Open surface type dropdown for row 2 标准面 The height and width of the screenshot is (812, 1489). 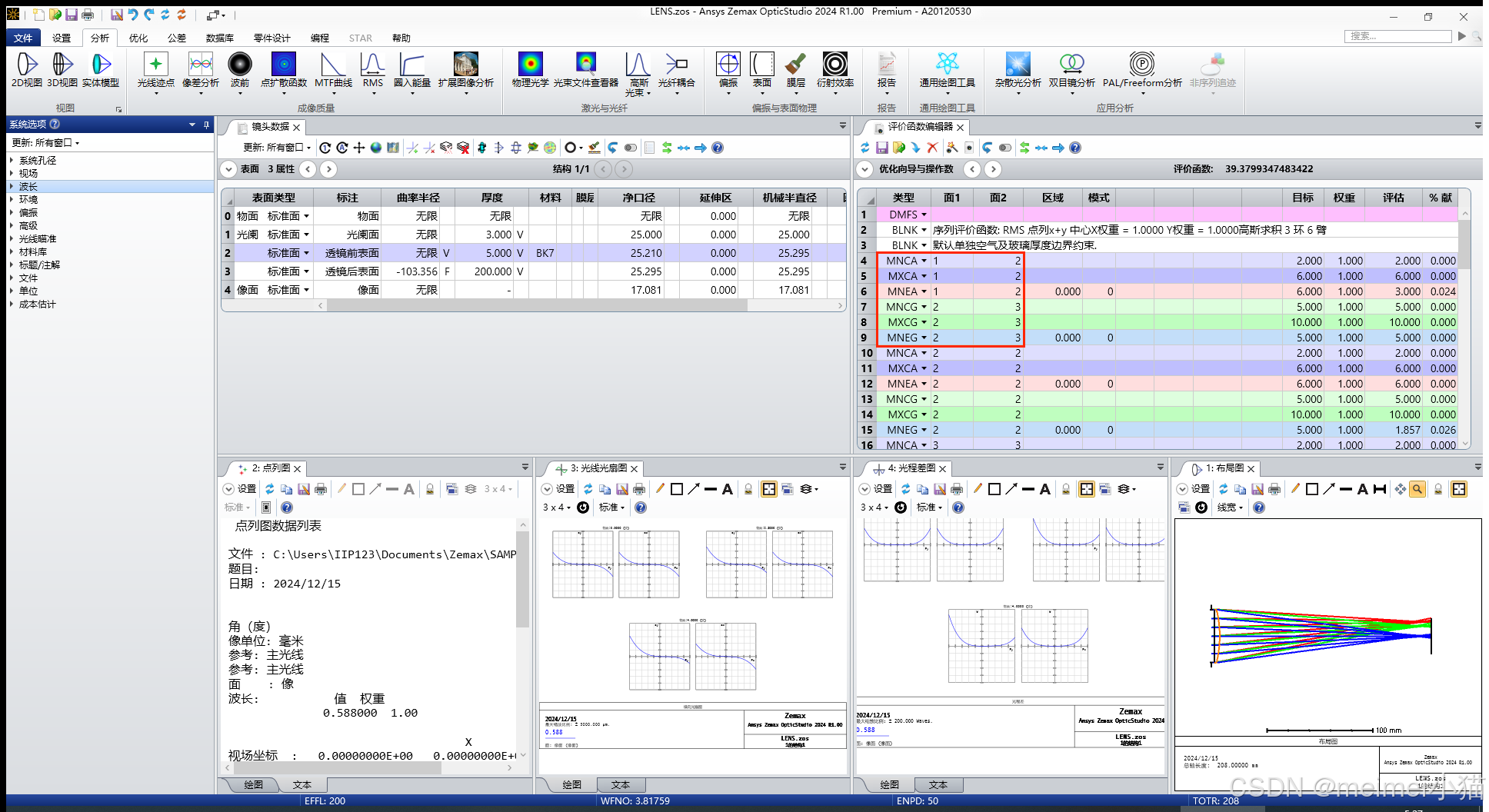[x=307, y=253]
